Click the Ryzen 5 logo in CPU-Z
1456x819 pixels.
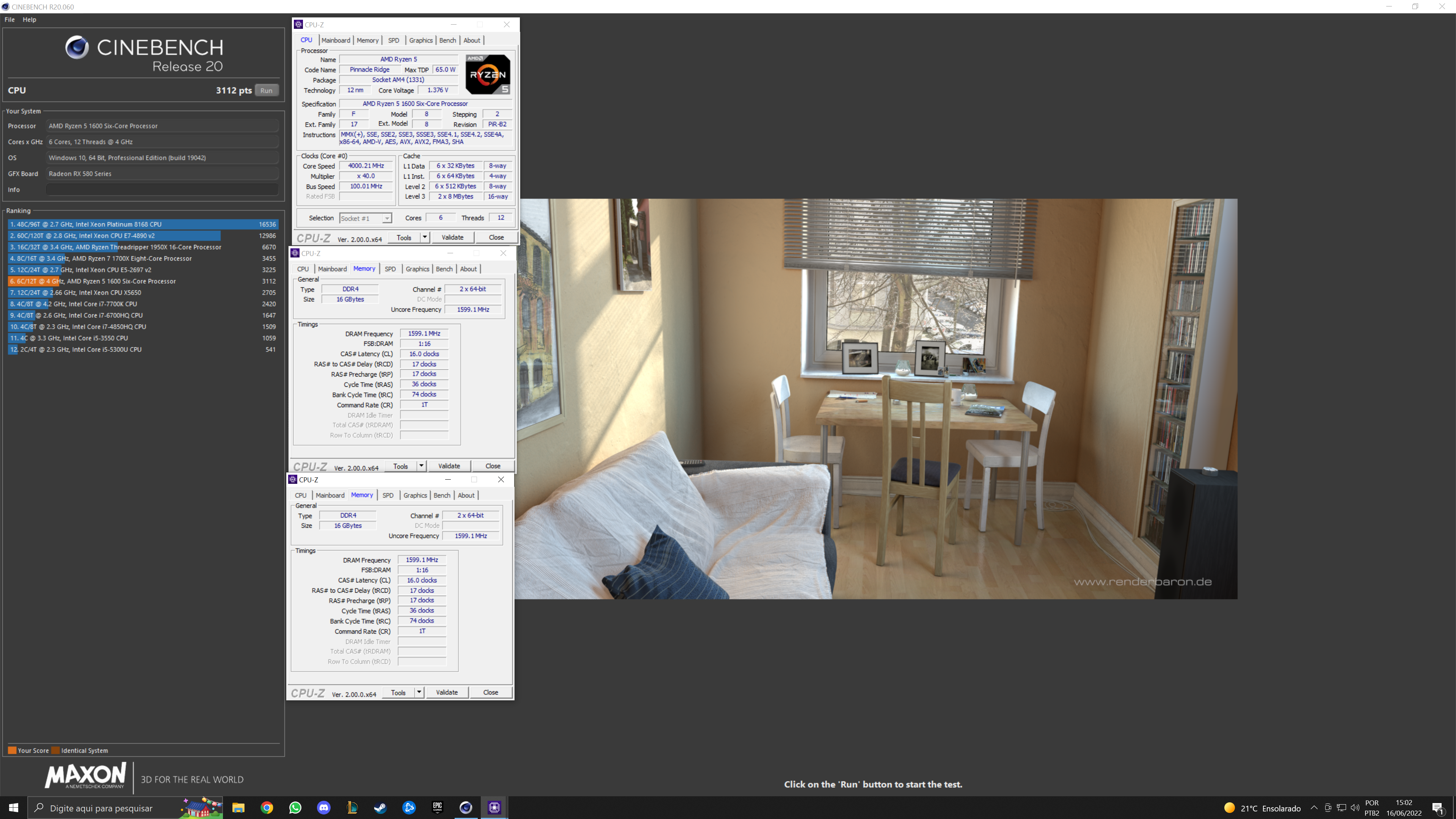(488, 74)
